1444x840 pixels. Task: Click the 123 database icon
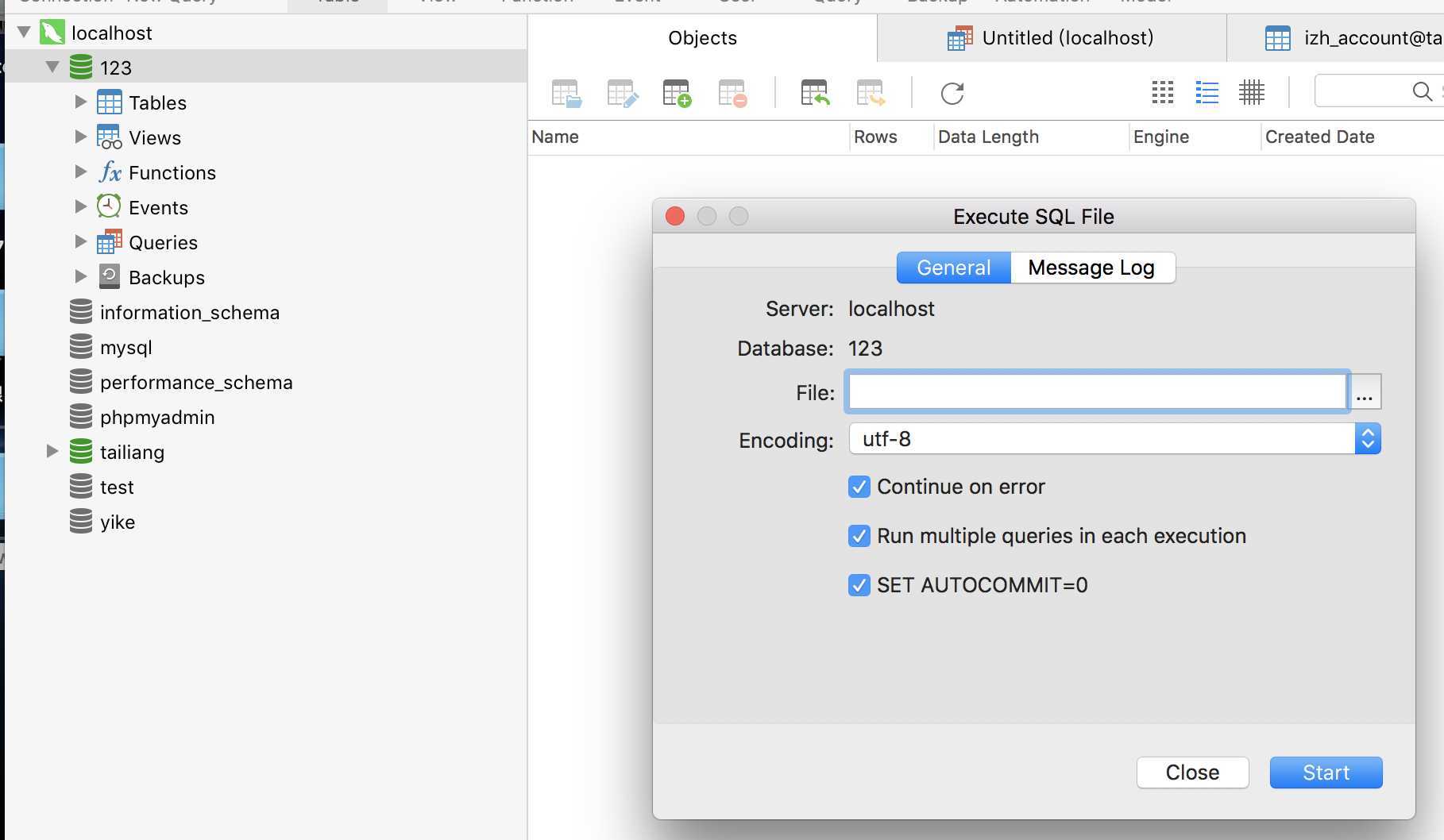coord(81,67)
